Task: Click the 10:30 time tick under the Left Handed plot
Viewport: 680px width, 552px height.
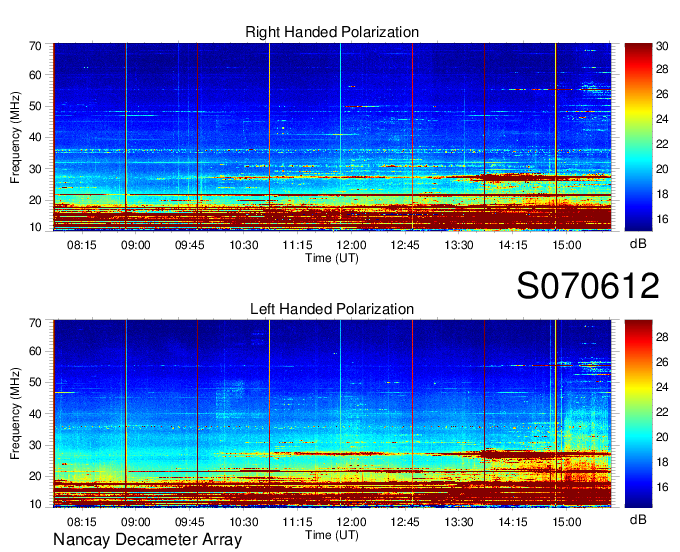Action: coord(244,522)
